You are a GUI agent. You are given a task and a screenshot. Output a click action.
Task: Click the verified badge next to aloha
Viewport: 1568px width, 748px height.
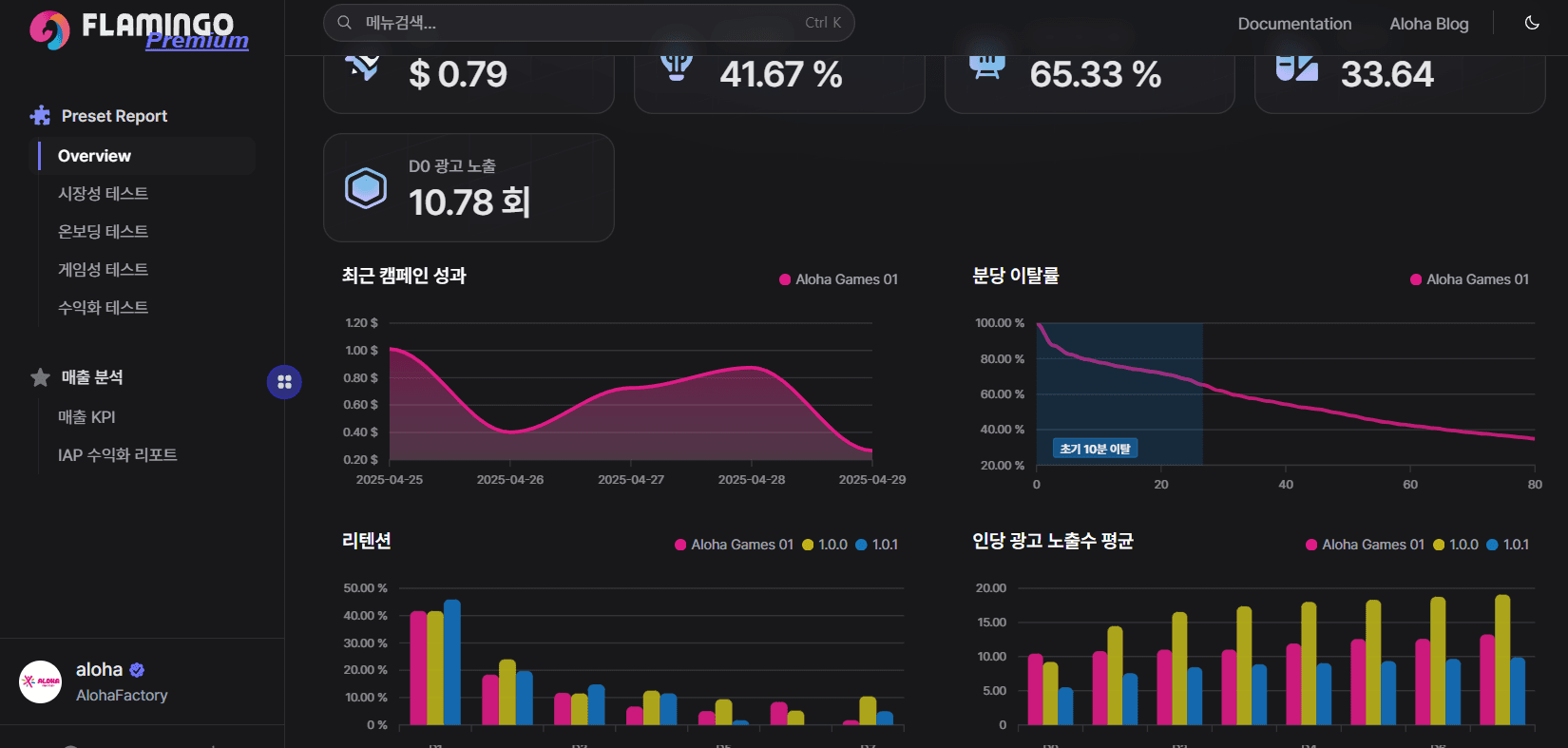pos(137,670)
